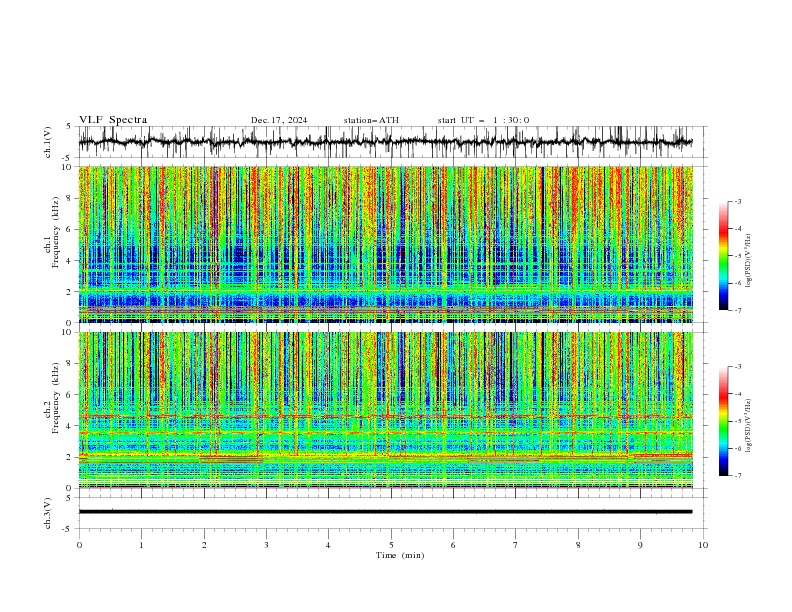This screenshot has height=612, width=792.
Task: Click the flat black ch.3 voltage trace
Action: point(385,512)
